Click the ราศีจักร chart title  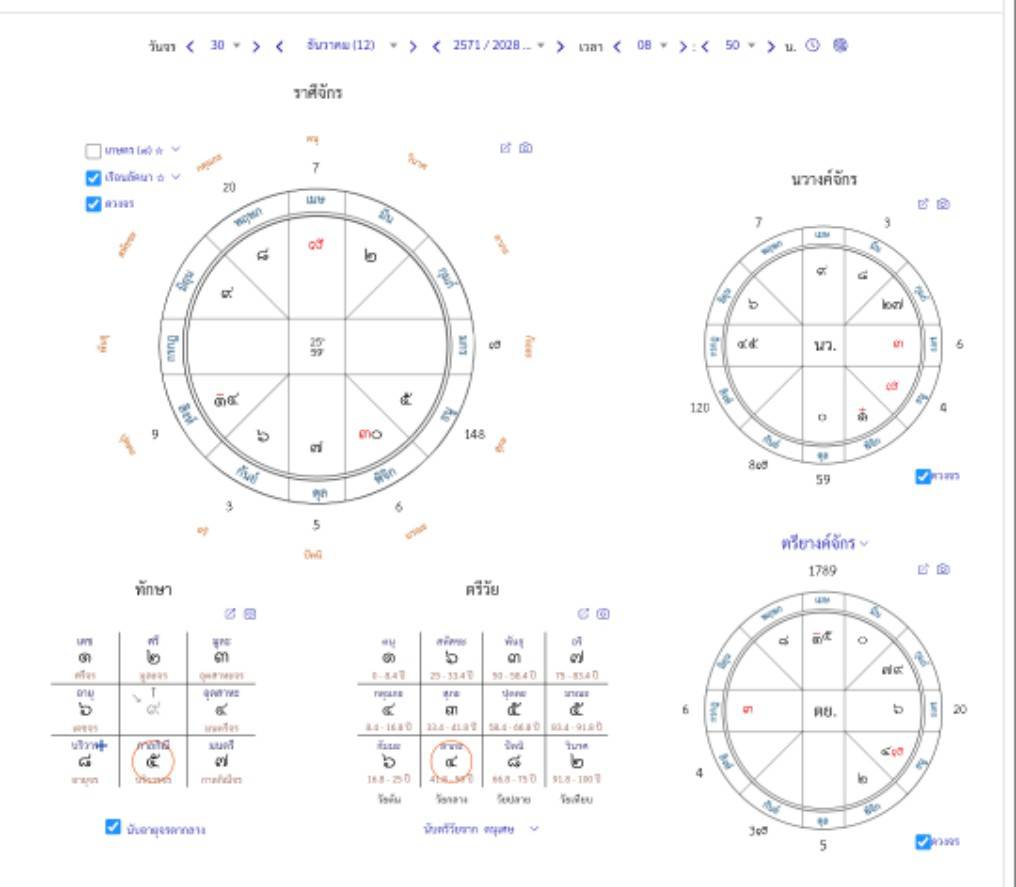(x=318, y=93)
